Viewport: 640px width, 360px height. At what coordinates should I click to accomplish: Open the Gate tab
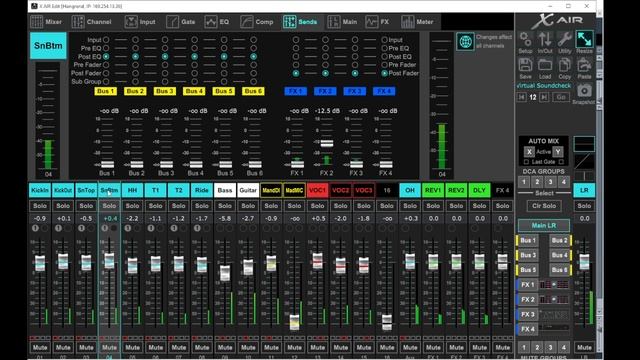(x=181, y=22)
